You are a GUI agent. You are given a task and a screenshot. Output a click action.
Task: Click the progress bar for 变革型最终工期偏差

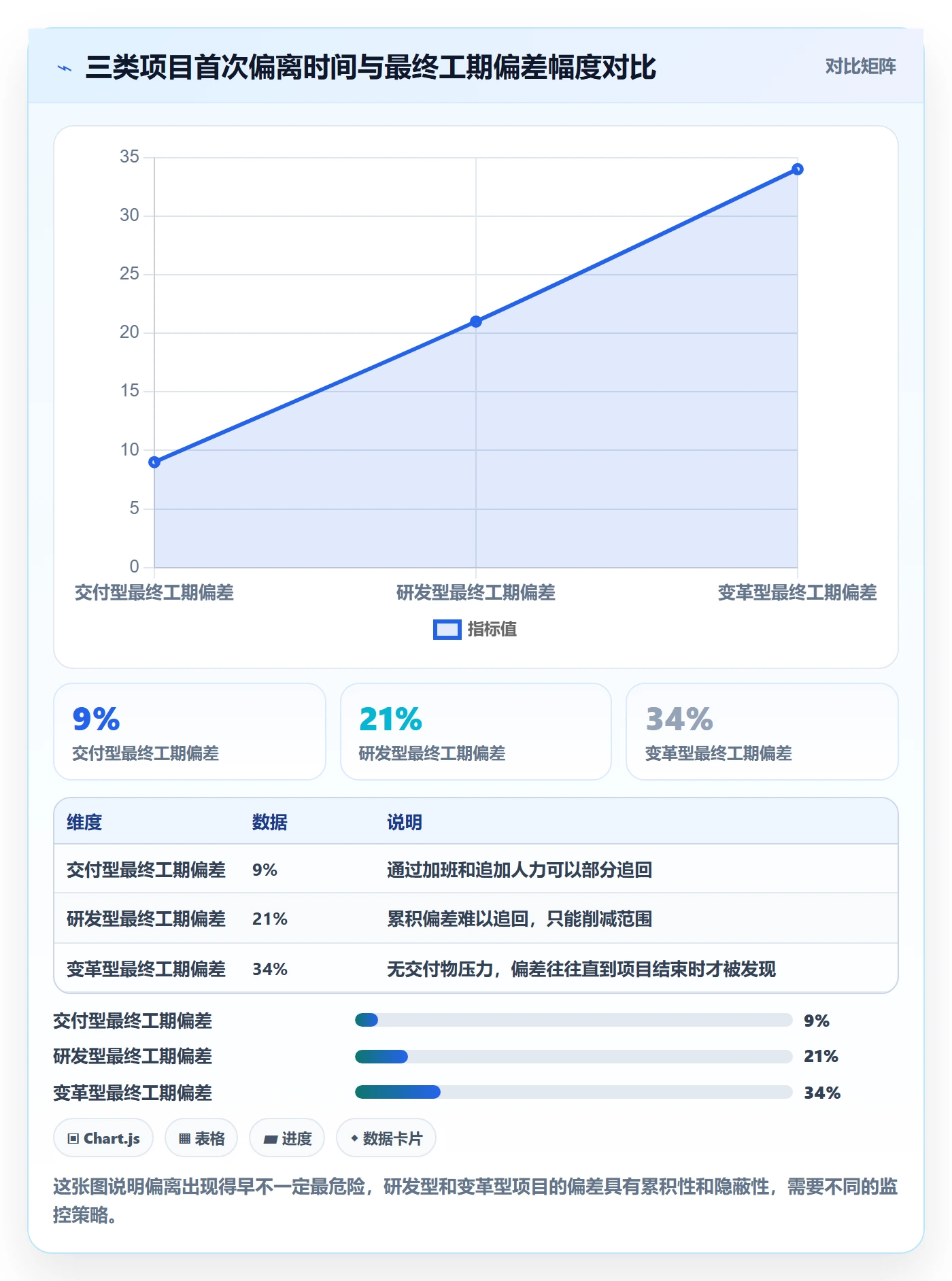pyautogui.click(x=574, y=1092)
